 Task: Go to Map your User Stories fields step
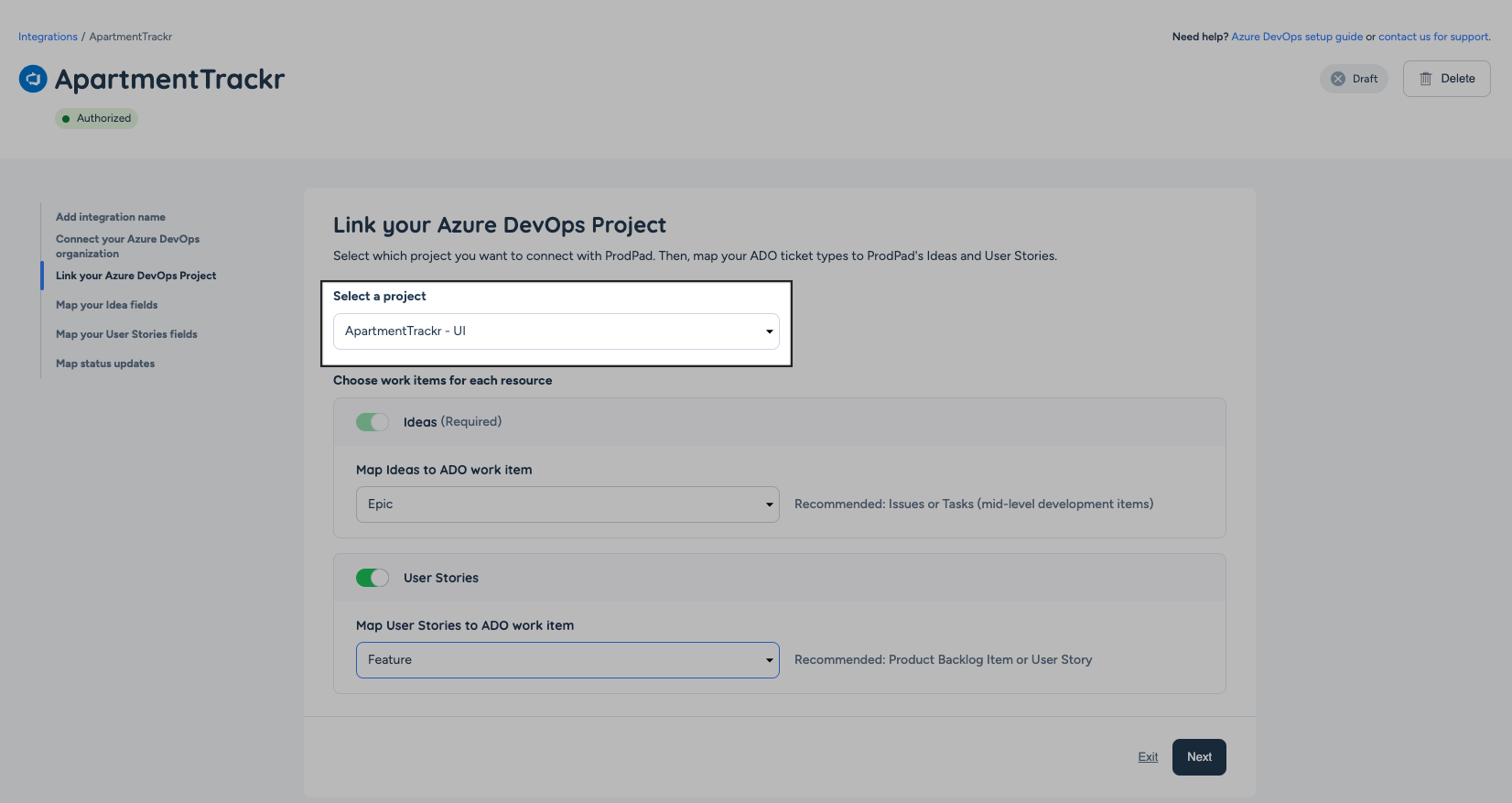(x=126, y=334)
